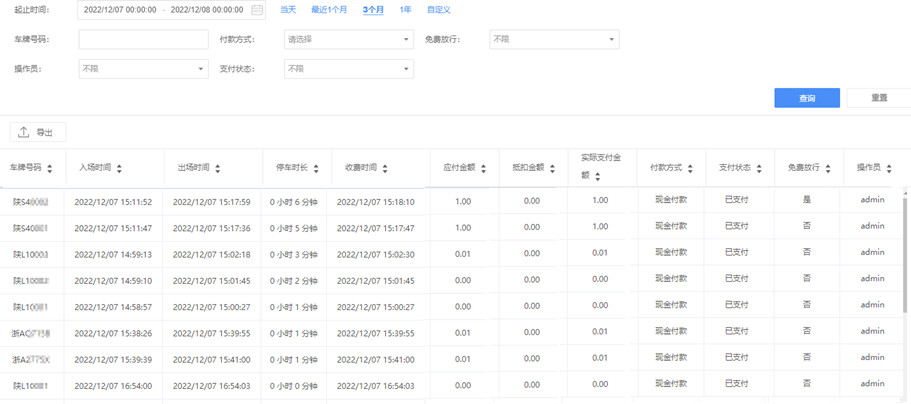Click entry time 2022/12/07 15:38:26

(113, 333)
